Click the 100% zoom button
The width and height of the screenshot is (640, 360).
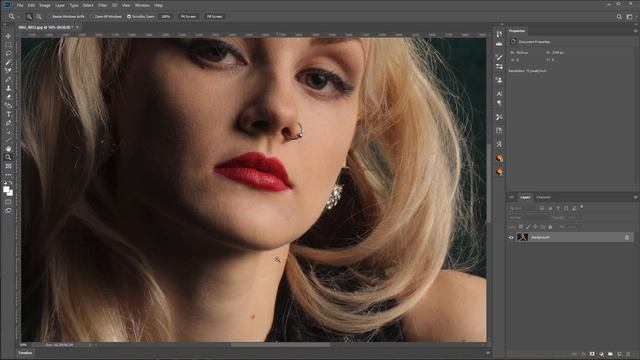(x=165, y=17)
